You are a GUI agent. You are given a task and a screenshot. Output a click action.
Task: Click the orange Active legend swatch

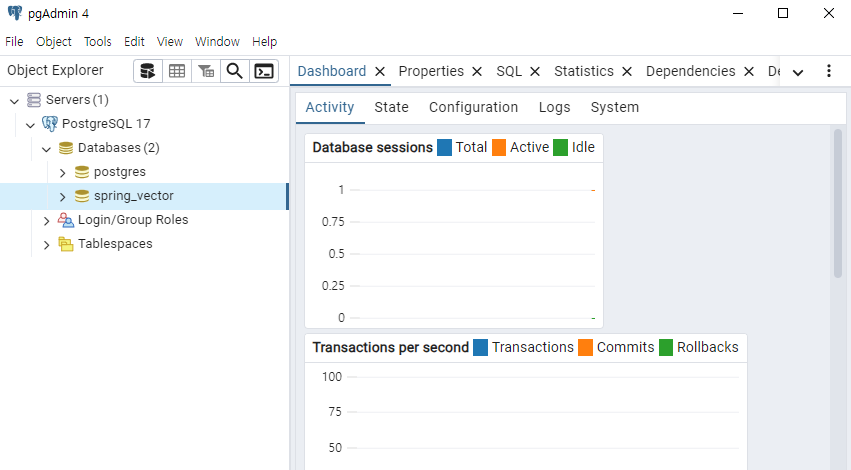[x=499, y=148]
